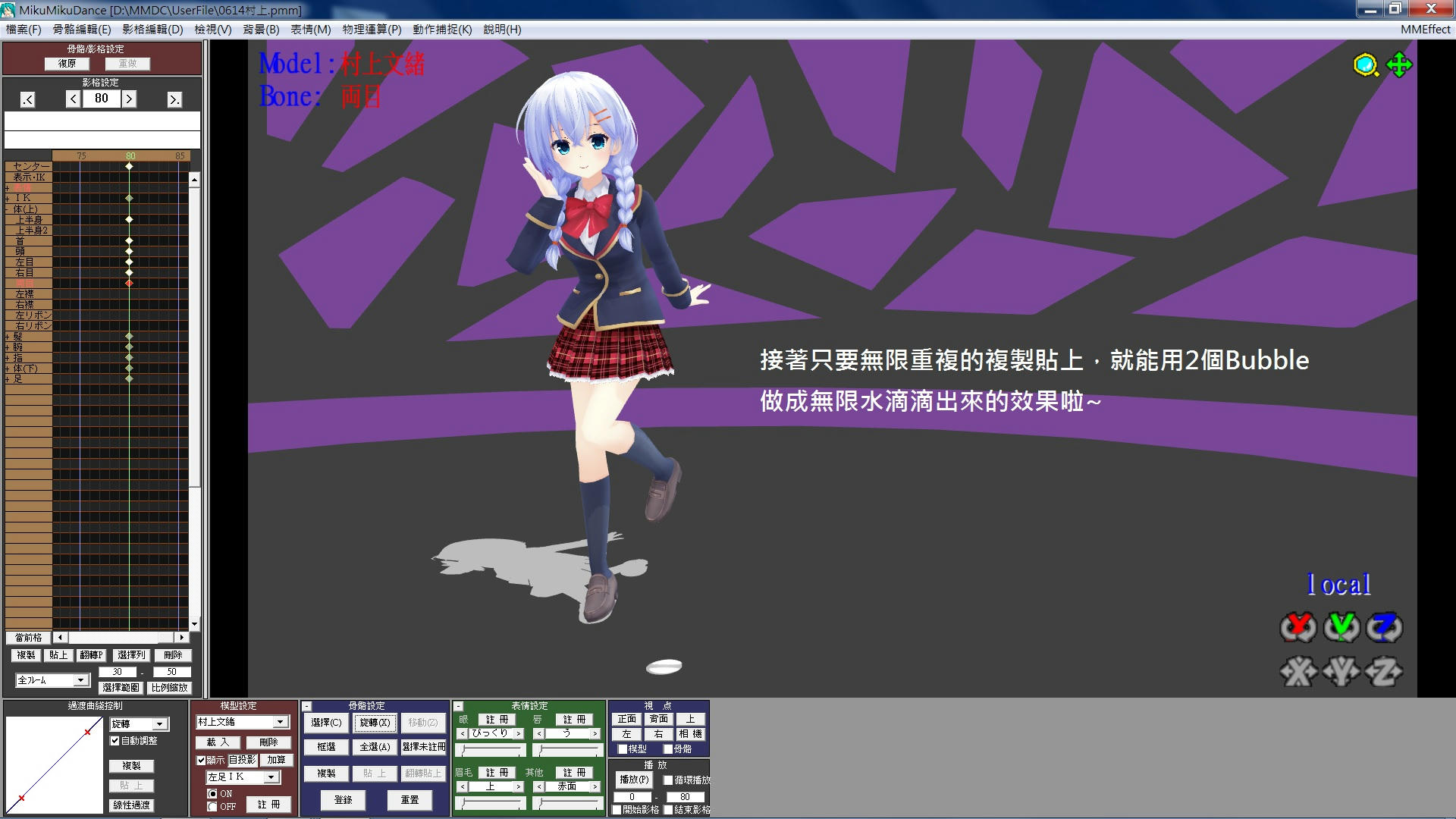Image resolution: width=1456 pixels, height=819 pixels.
Task: Open the 檔案(F) menu
Action: (24, 30)
